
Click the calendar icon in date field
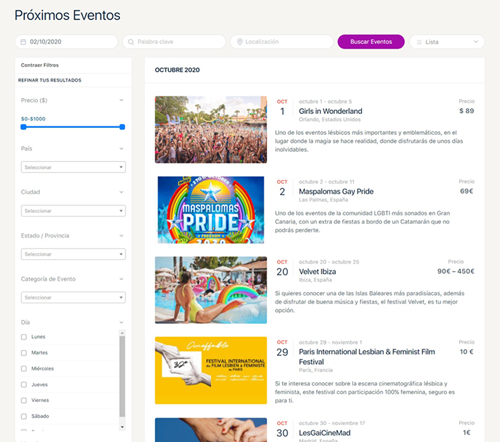23,42
